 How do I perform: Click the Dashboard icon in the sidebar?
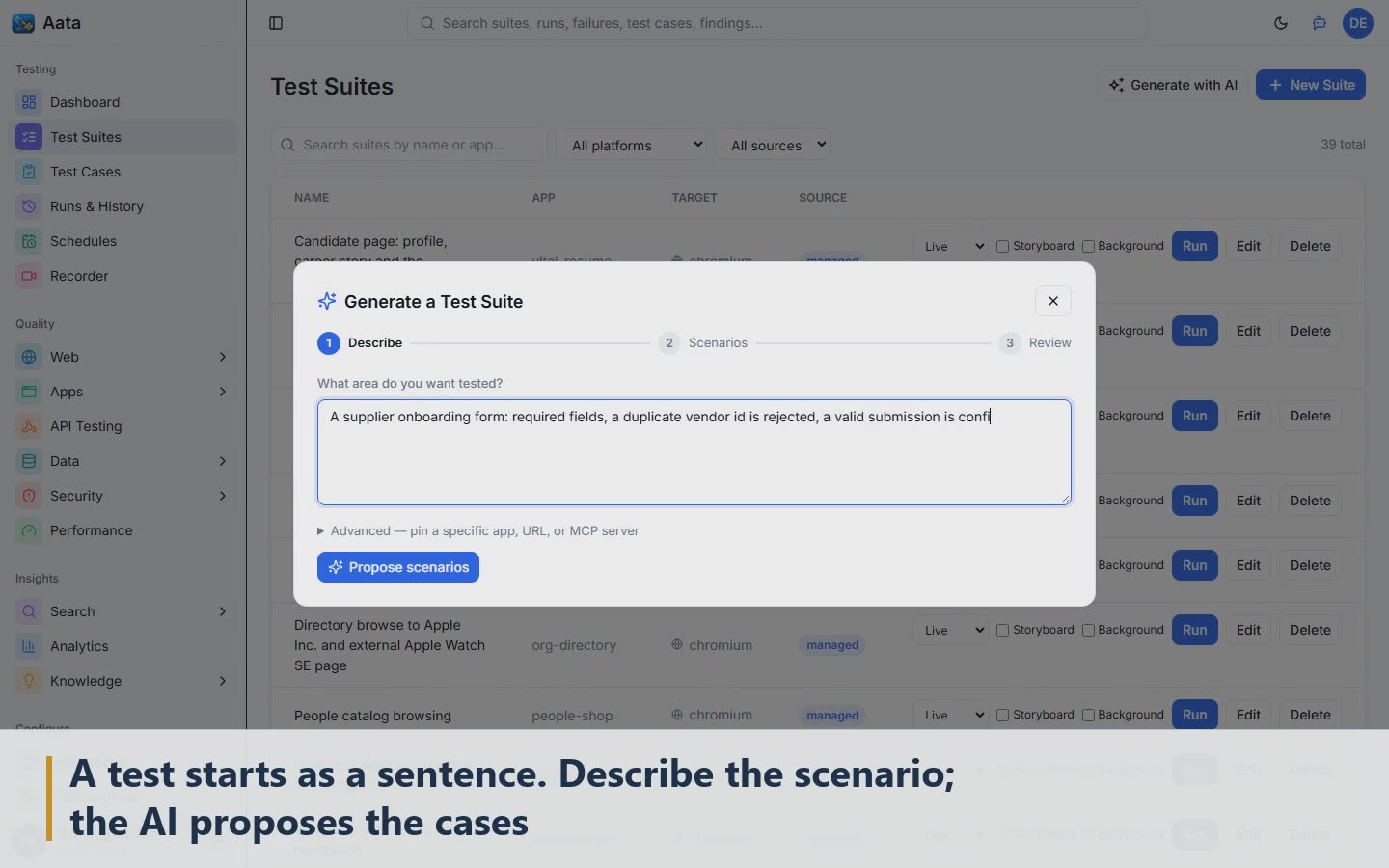click(29, 102)
